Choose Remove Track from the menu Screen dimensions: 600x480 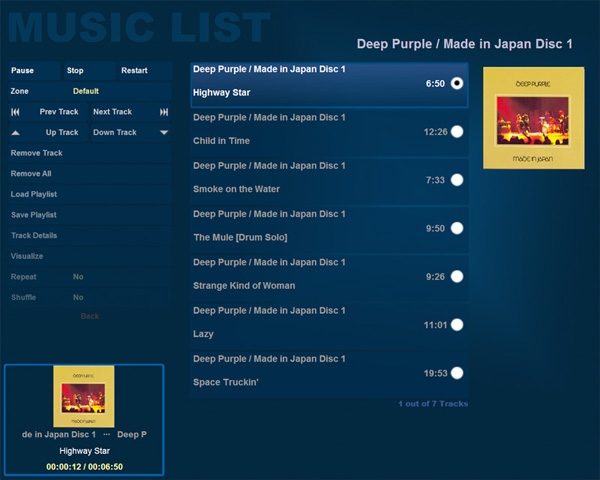tap(90, 153)
